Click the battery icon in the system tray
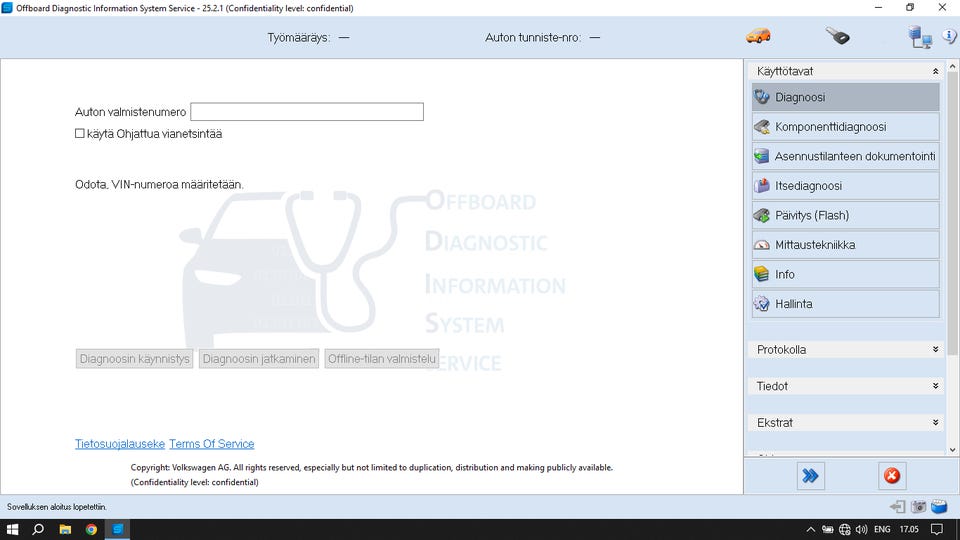Screen dimensions: 960x540 (x=828, y=529)
